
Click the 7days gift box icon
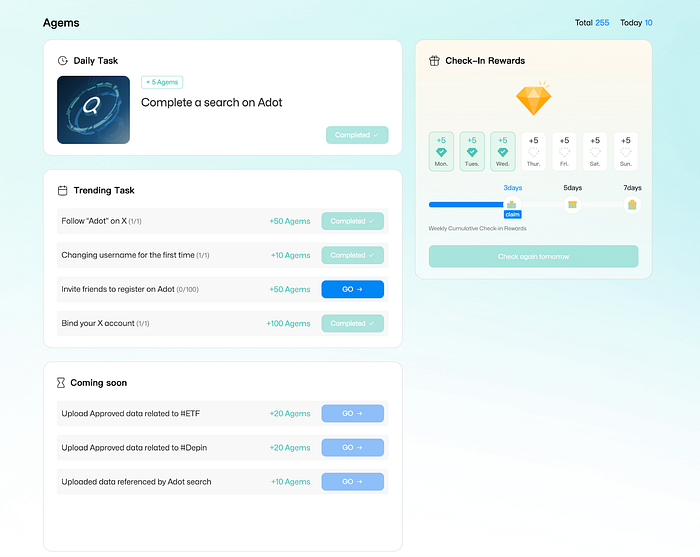click(x=632, y=205)
